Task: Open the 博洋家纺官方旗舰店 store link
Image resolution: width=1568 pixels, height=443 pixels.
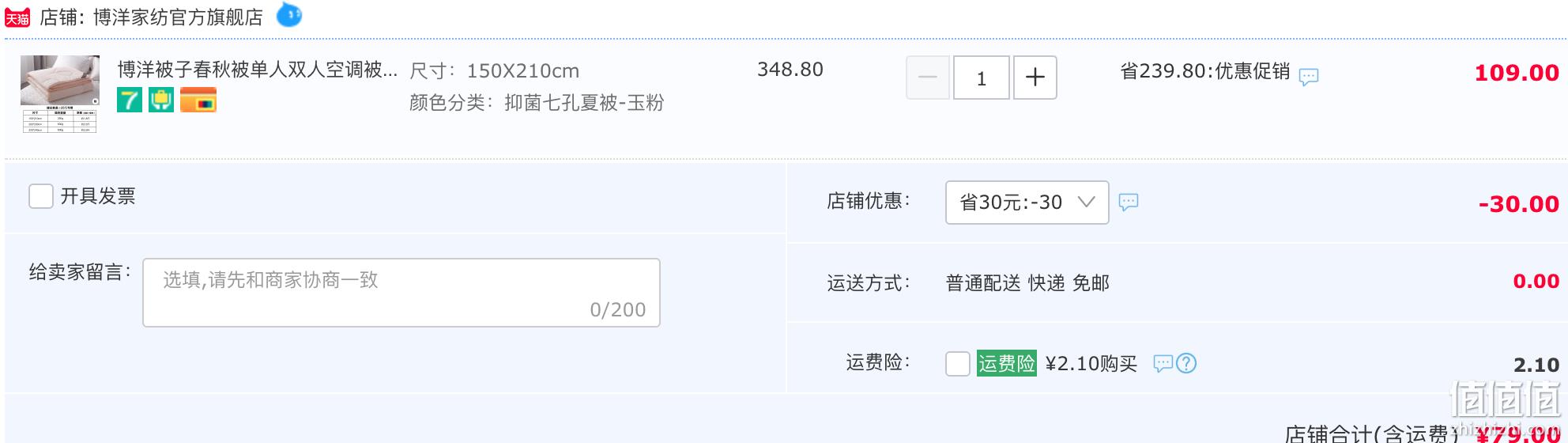Action: [x=178, y=17]
